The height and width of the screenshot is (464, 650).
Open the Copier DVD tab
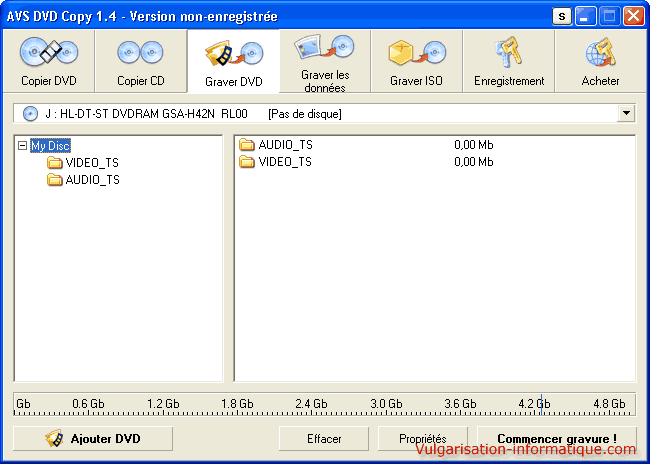pyautogui.click(x=49, y=61)
